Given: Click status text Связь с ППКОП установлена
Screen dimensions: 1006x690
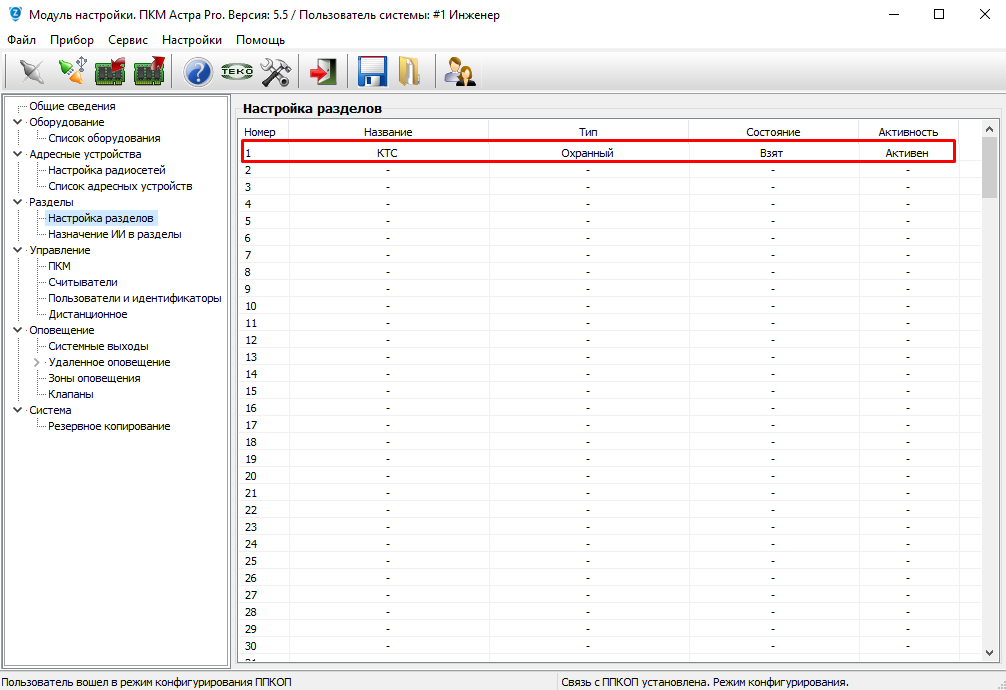Looking at the screenshot, I should coord(635,682).
